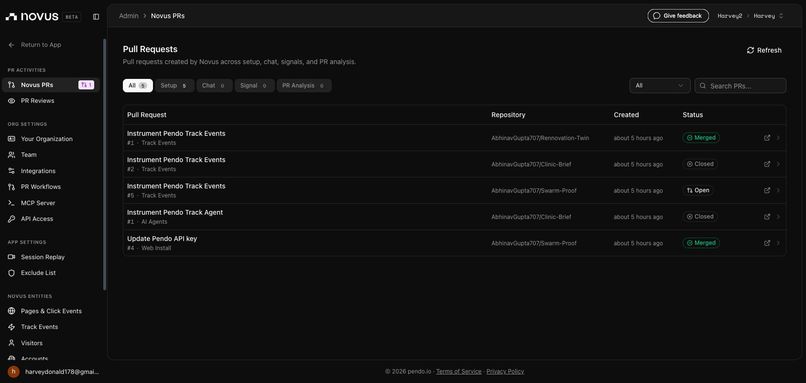
Task: Open external link for Clinic-Brief PR #2
Action: (767, 164)
